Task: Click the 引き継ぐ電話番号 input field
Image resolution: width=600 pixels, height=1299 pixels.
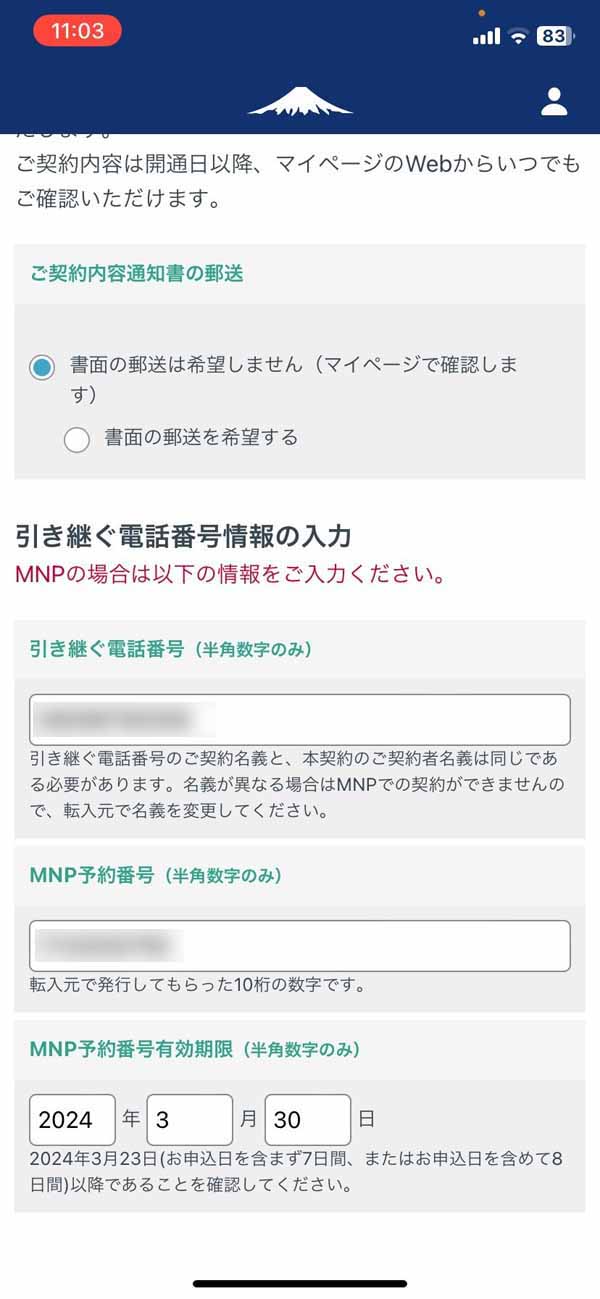Action: click(300, 718)
